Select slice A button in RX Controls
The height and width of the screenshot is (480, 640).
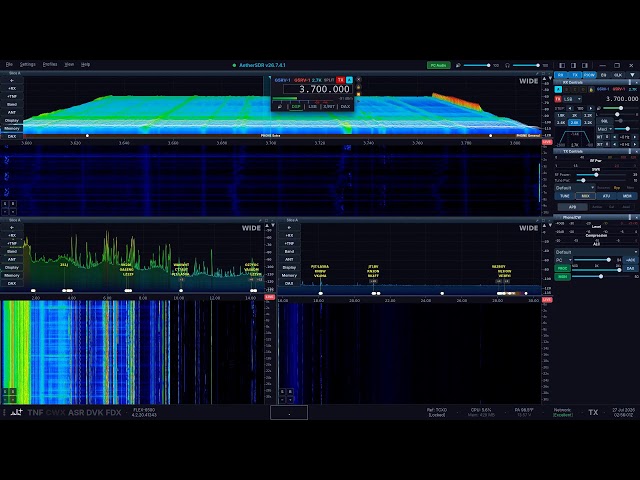tap(558, 89)
